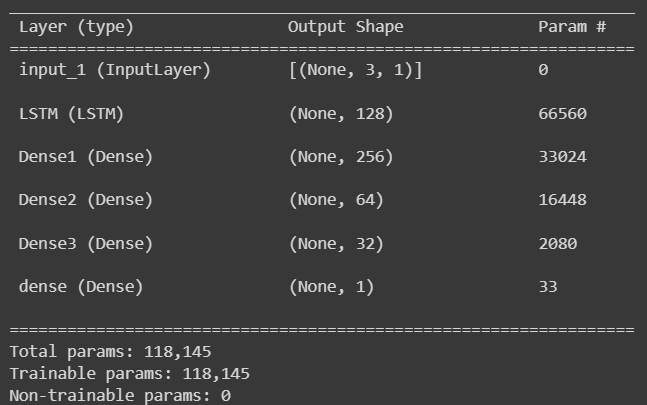The width and height of the screenshot is (647, 405).
Task: Select the 66560 parameter count
Action: click(562, 114)
